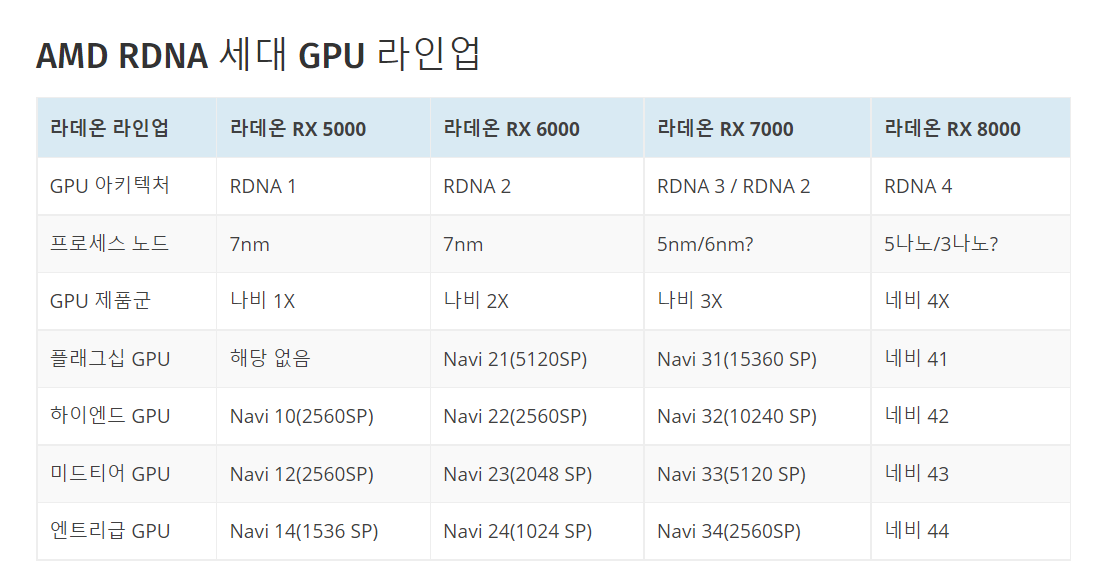1102x568 pixels.
Task: Click the cell 'RDNA 2' under RX 6000
Action: pyautogui.click(x=537, y=186)
